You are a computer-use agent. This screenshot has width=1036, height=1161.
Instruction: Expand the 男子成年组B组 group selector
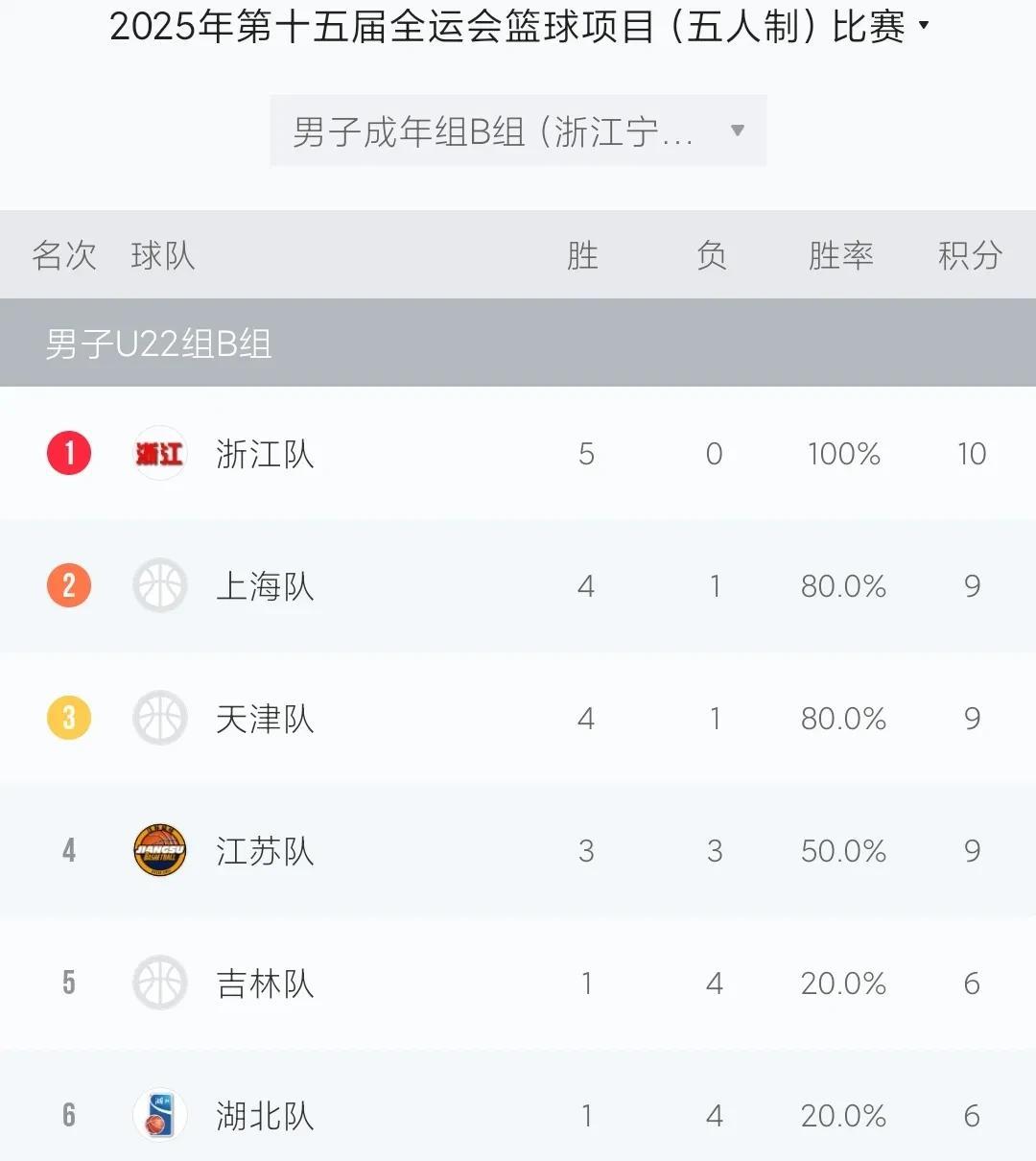518,130
